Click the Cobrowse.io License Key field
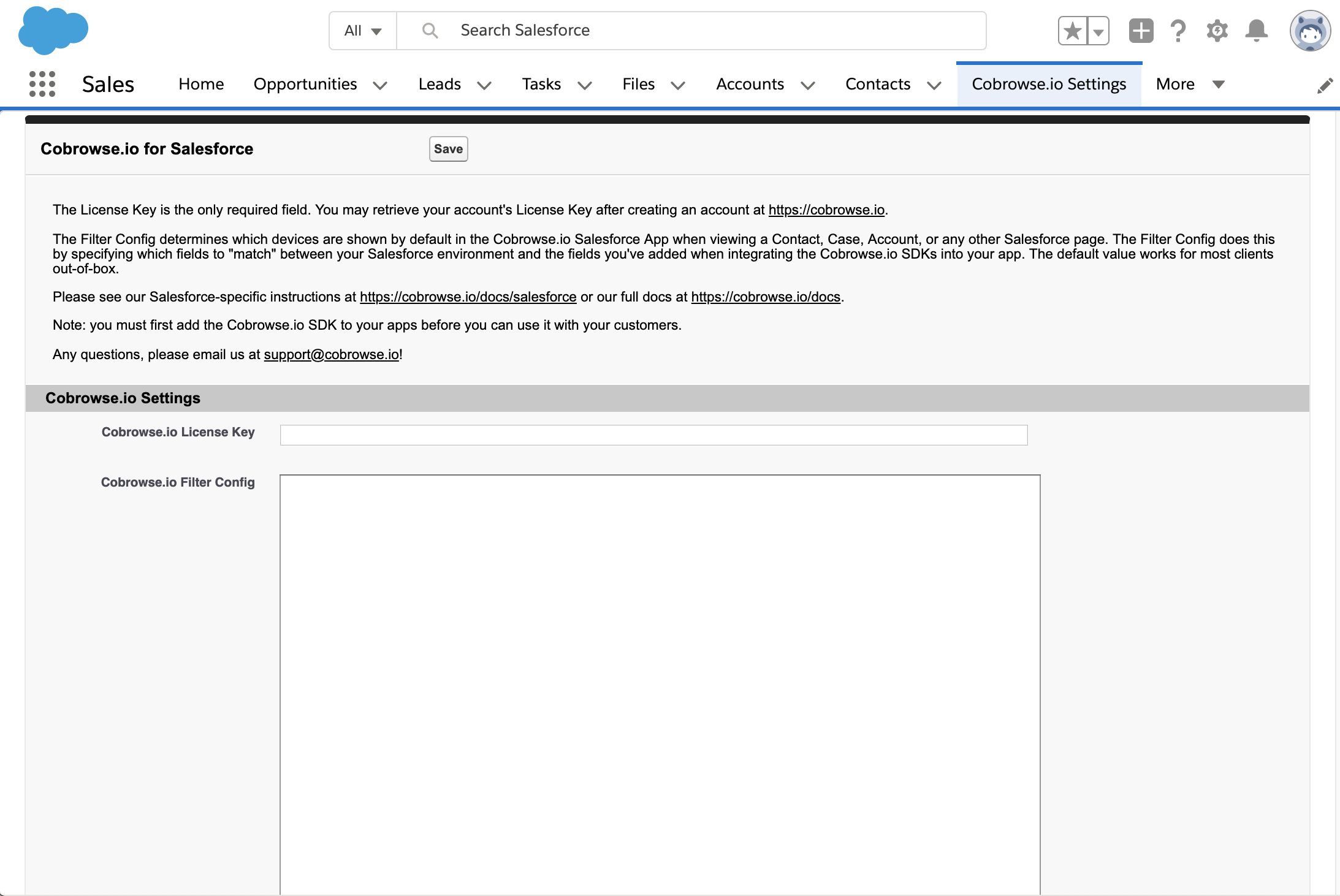 pos(653,434)
